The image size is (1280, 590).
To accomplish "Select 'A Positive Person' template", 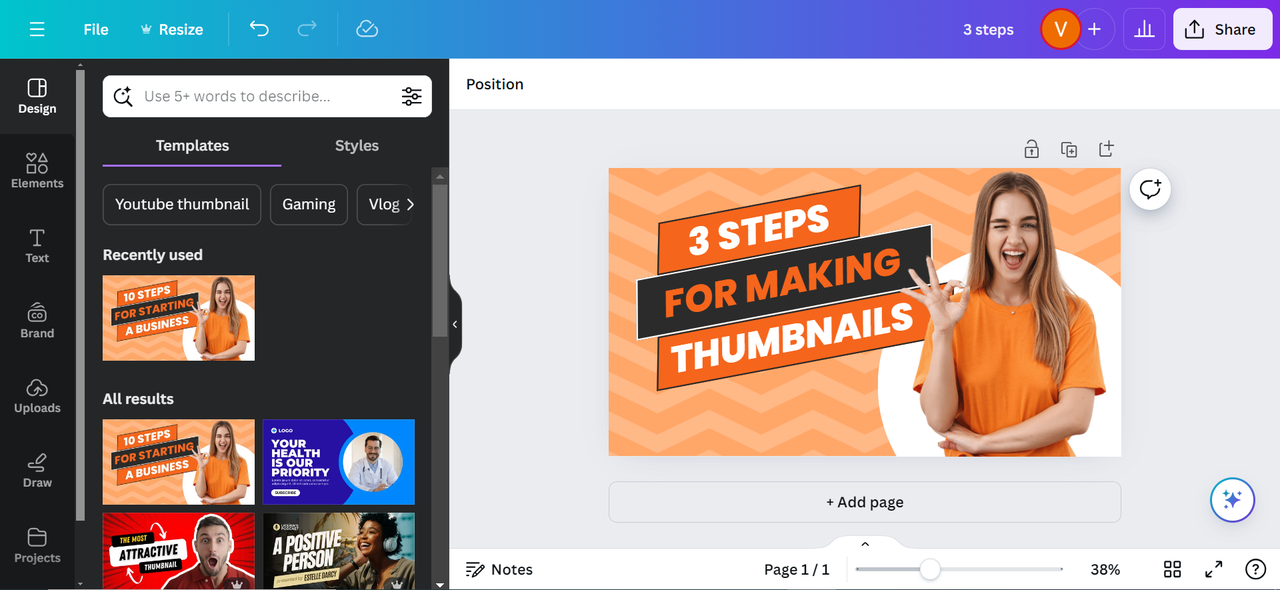I will [339, 551].
